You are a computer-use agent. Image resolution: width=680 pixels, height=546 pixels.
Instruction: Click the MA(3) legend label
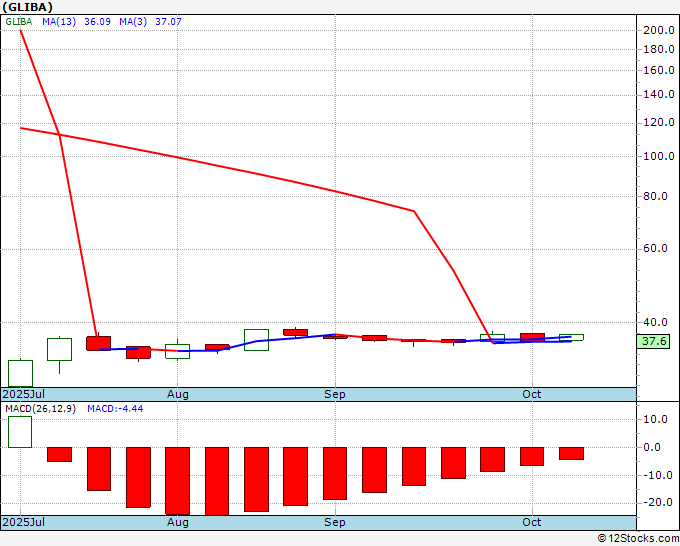[x=133, y=22]
